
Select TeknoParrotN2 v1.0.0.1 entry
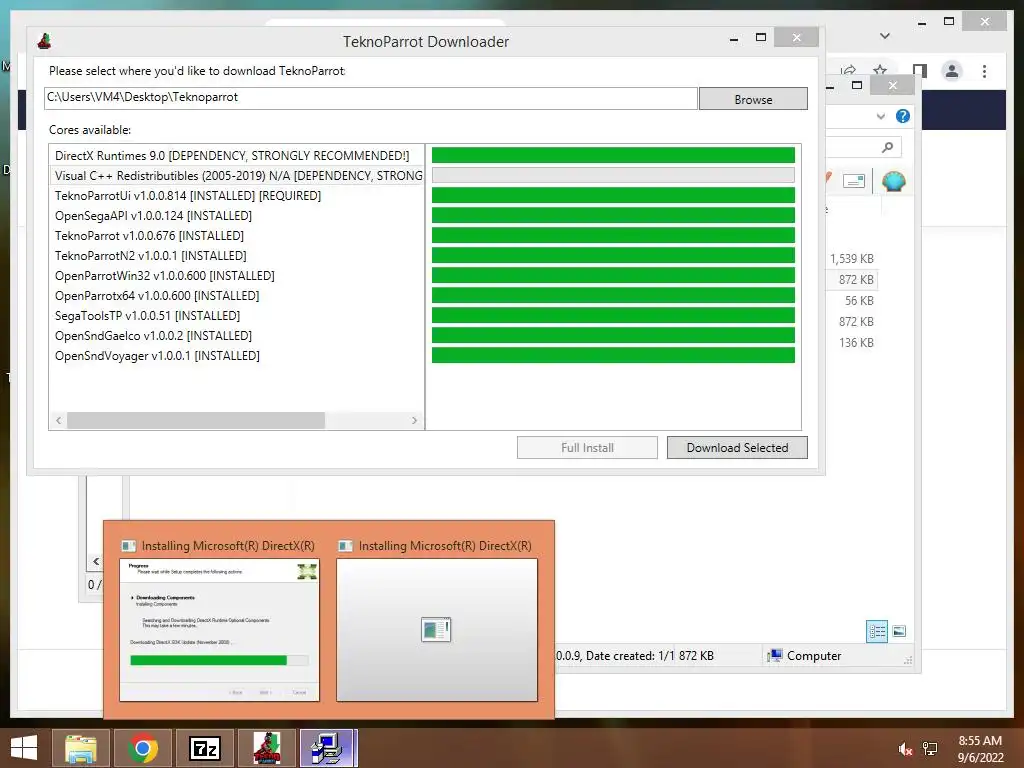pyautogui.click(x=236, y=255)
